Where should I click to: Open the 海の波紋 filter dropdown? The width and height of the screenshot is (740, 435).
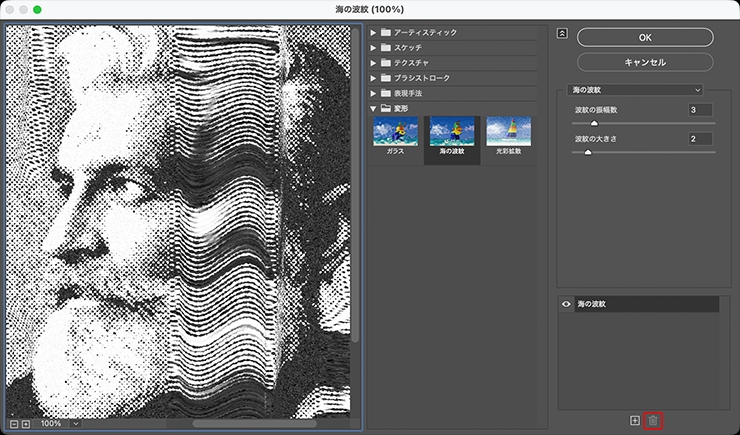point(635,90)
